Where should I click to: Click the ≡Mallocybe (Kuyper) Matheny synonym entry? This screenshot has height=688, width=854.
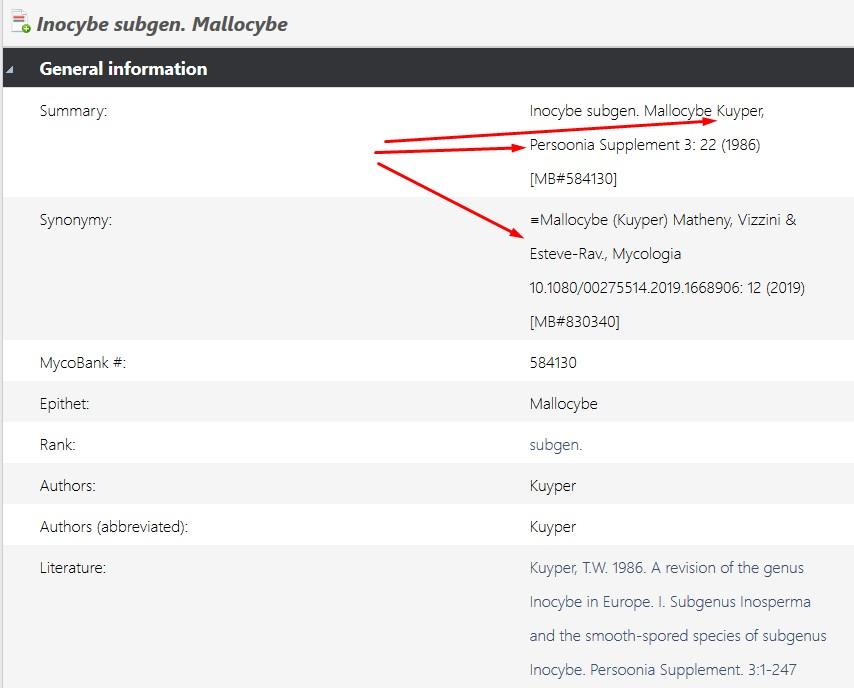[x=663, y=220]
